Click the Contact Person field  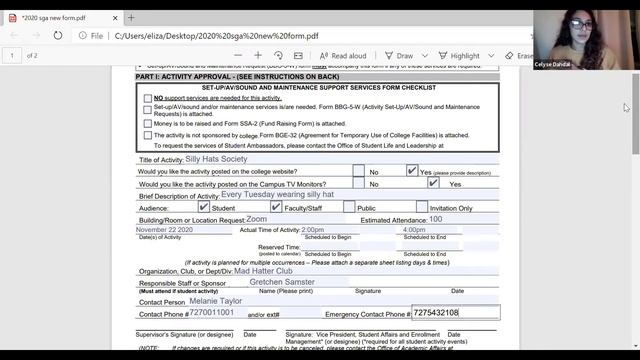pyautogui.click(x=343, y=301)
